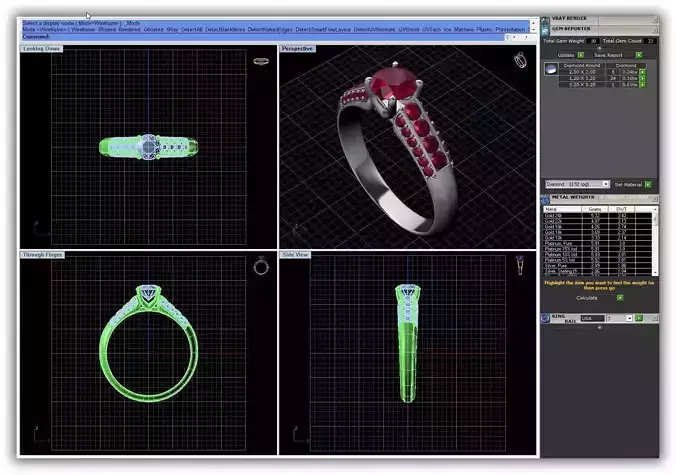The width and height of the screenshot is (676, 475).
Task: Click the Calculate label
Action: click(587, 298)
